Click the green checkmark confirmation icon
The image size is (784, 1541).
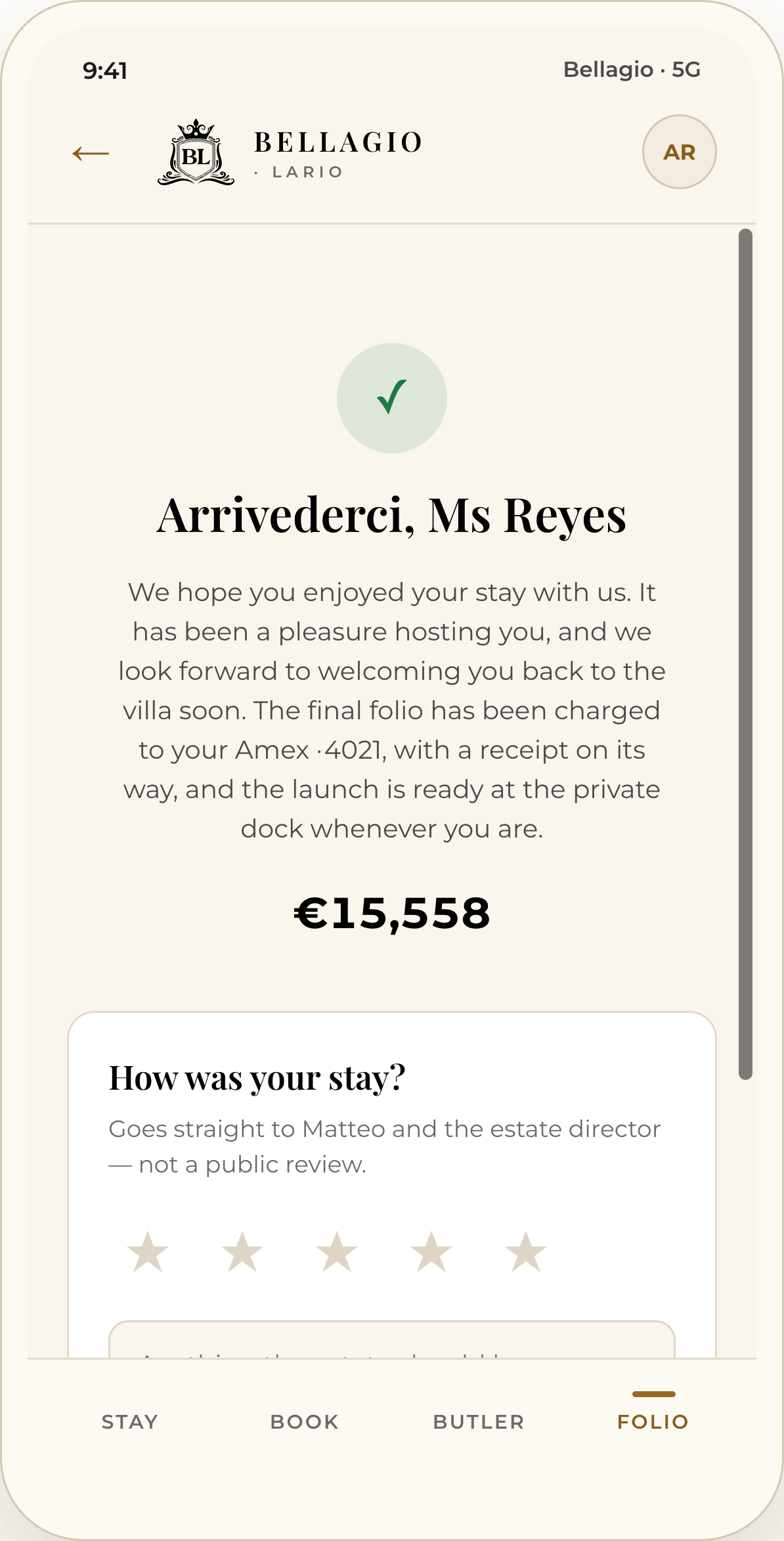392,398
